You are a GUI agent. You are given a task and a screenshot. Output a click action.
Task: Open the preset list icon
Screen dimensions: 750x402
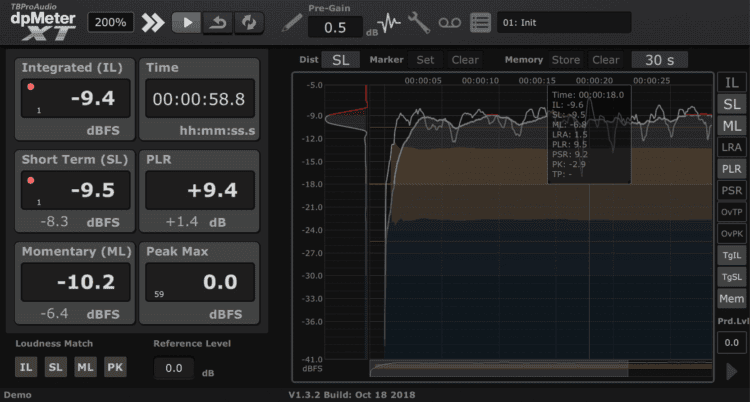tap(480, 22)
